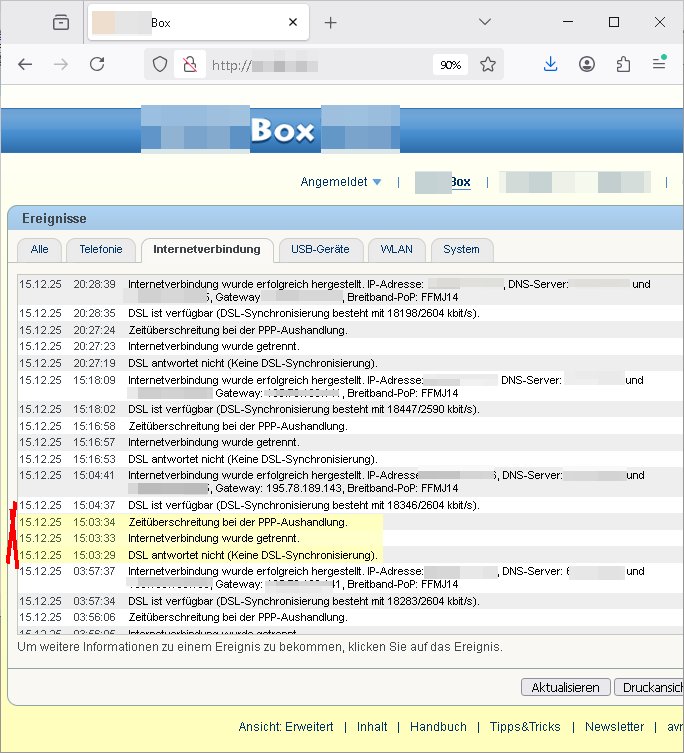Open the extensions puzzle icon

(x=623, y=64)
